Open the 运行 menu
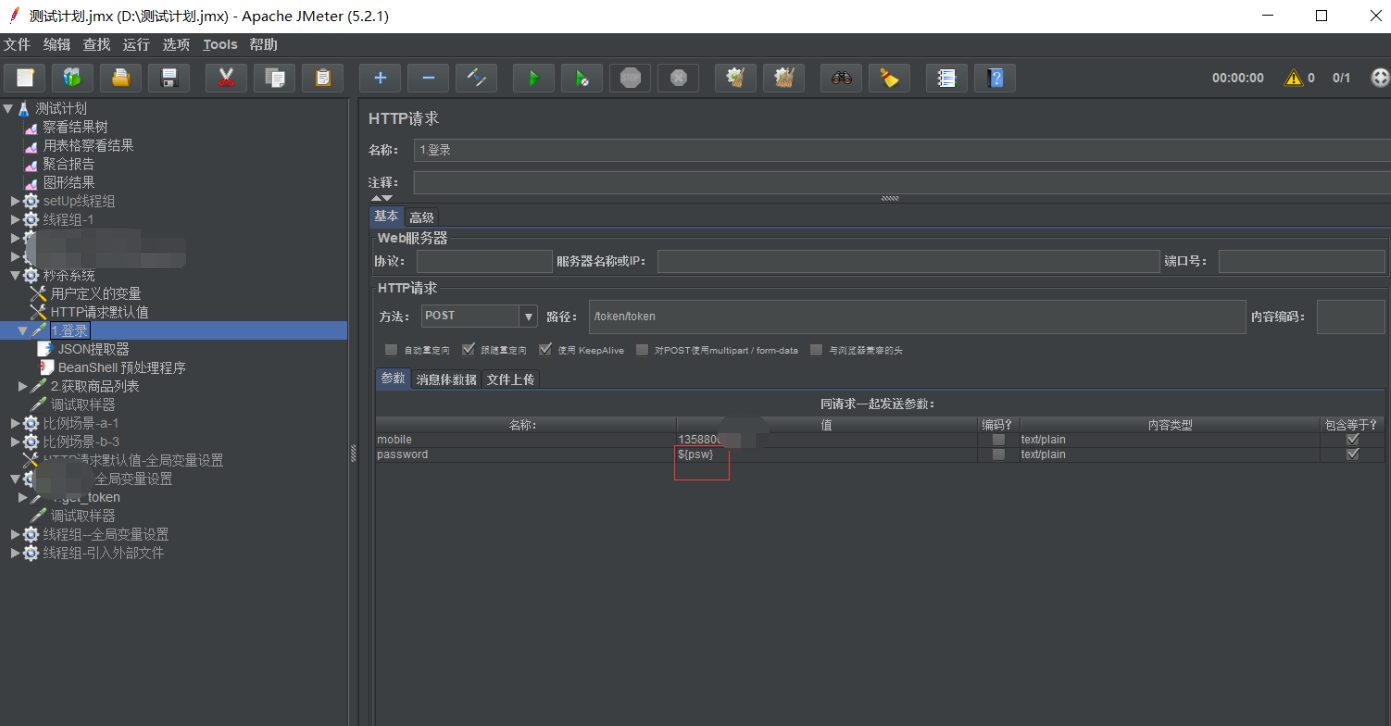The width and height of the screenshot is (1391, 726). pos(136,45)
